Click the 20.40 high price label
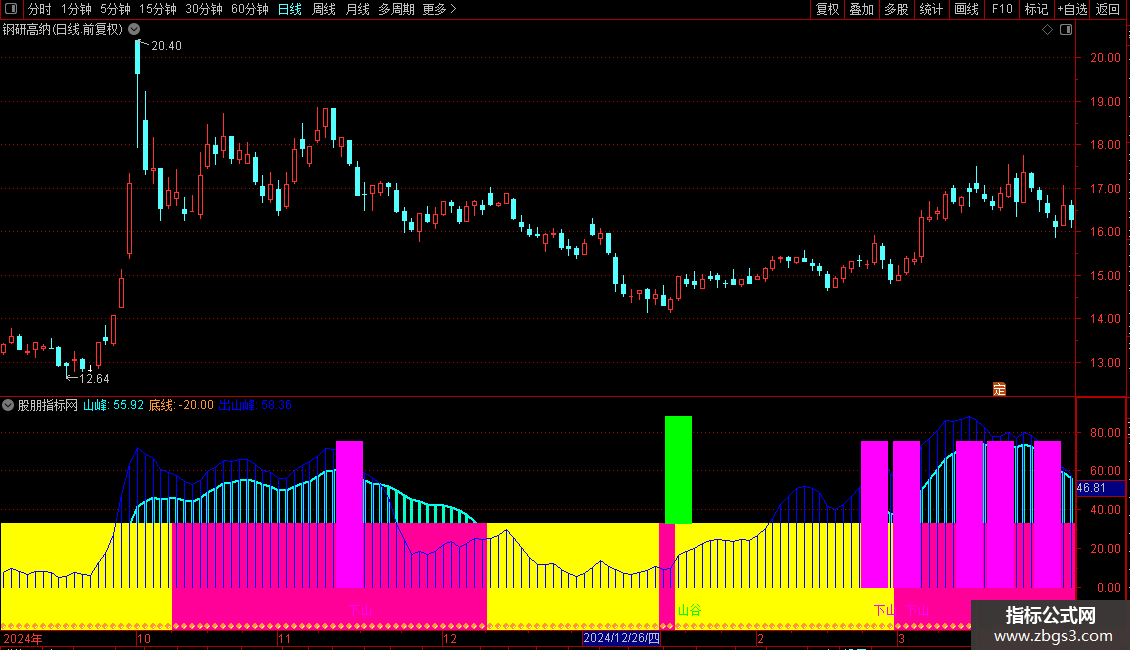Screen dimensions: 1130x650 pos(166,46)
